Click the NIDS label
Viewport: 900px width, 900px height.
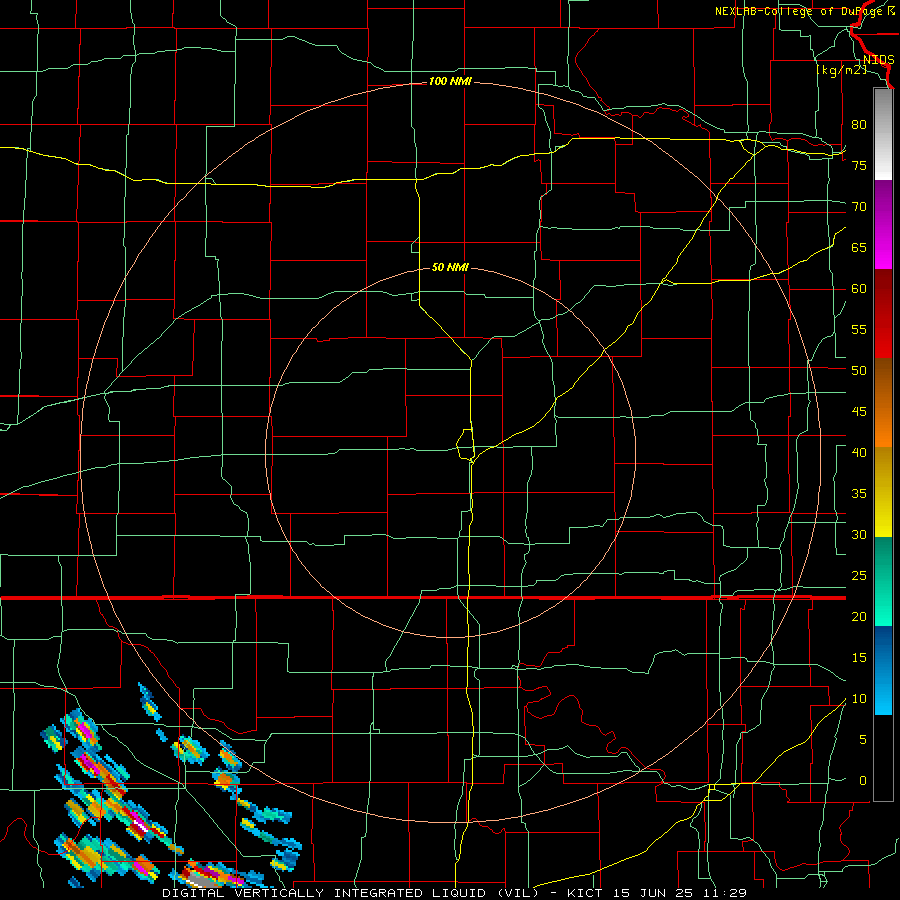[878, 60]
